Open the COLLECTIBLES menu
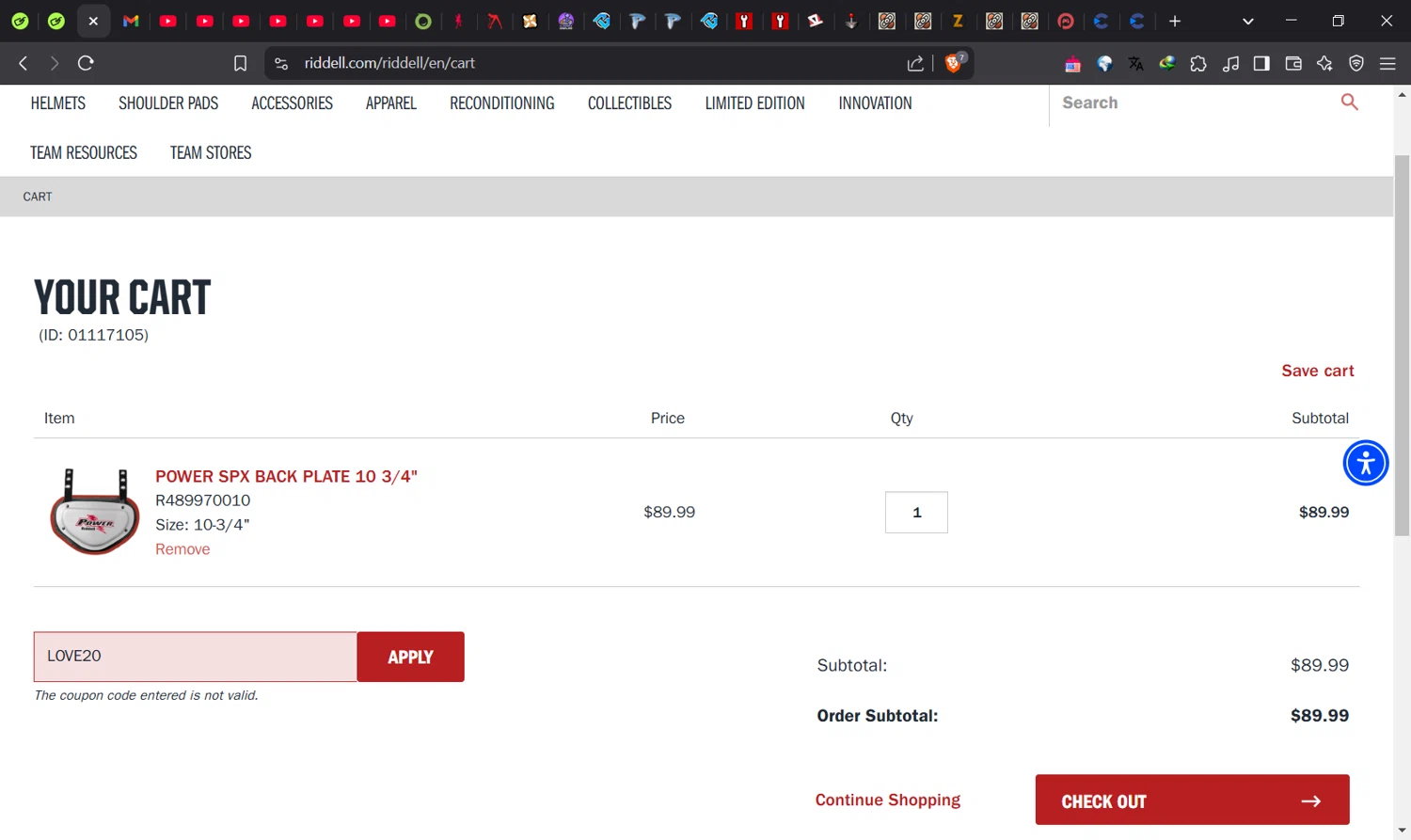 629,103
